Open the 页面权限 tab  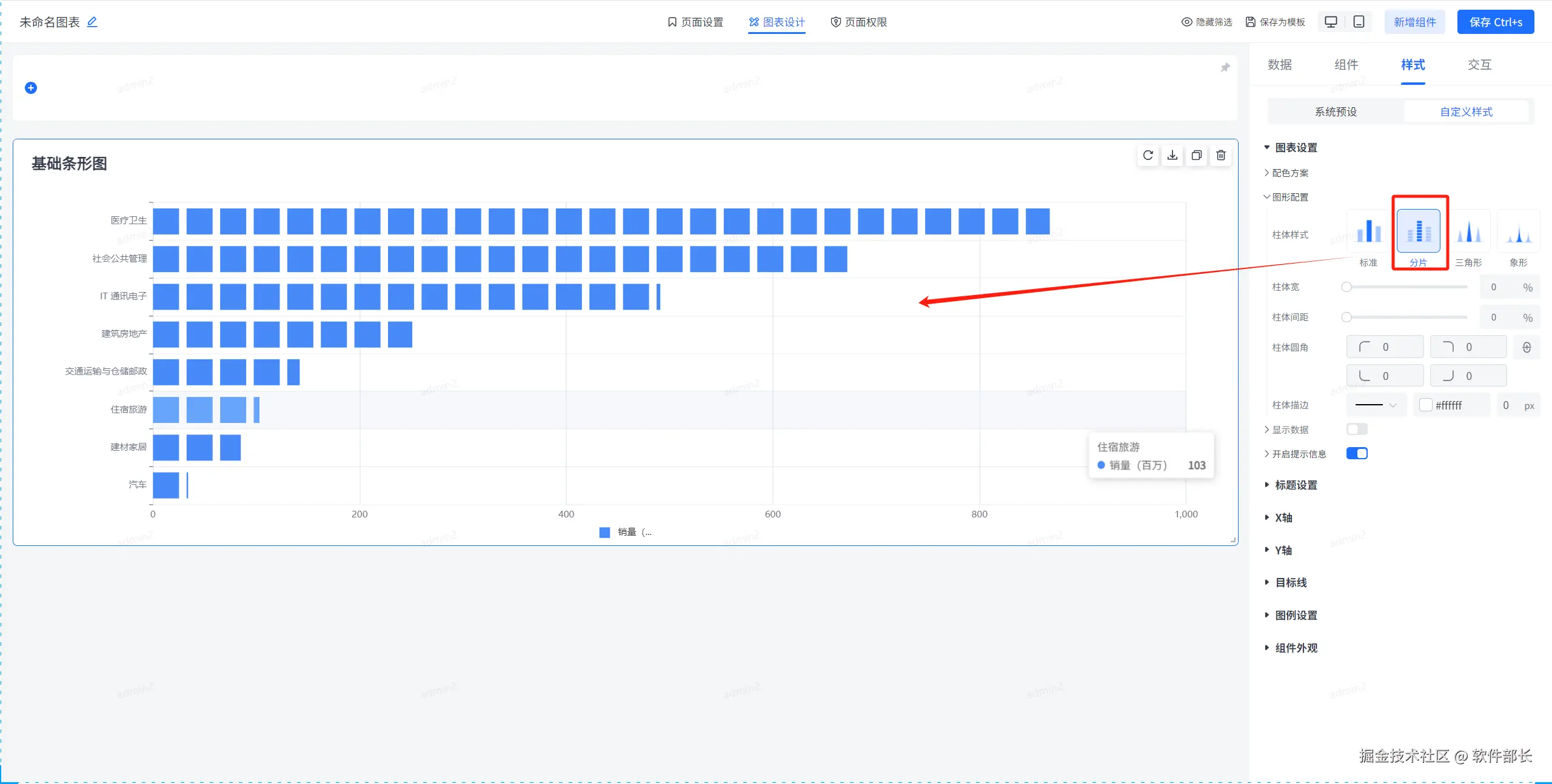click(858, 22)
